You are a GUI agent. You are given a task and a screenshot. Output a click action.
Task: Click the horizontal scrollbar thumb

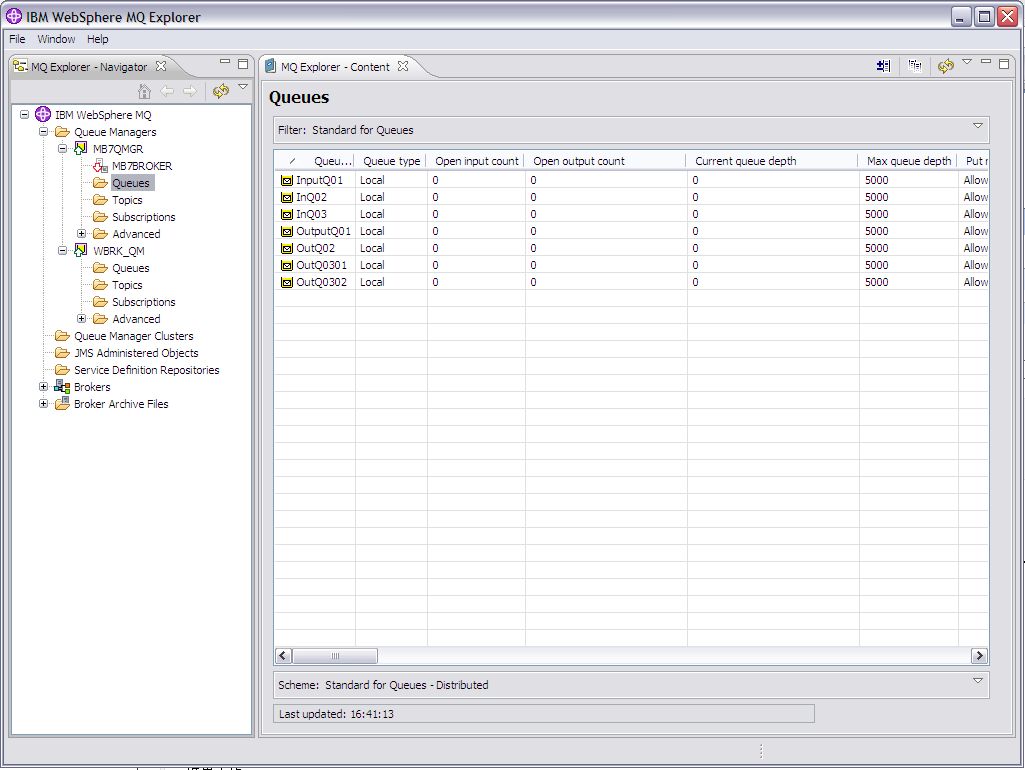pyautogui.click(x=335, y=656)
